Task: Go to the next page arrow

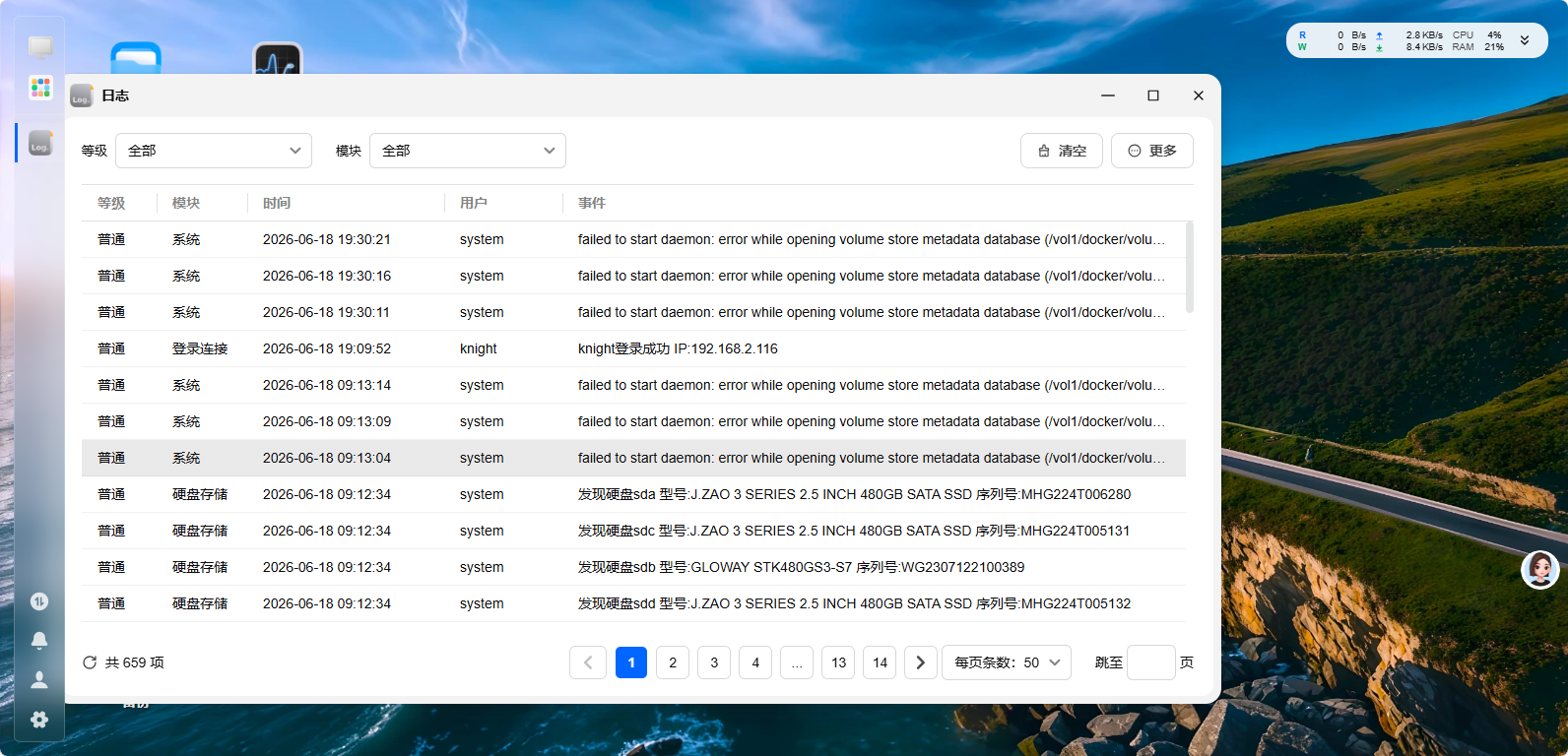Action: point(921,662)
